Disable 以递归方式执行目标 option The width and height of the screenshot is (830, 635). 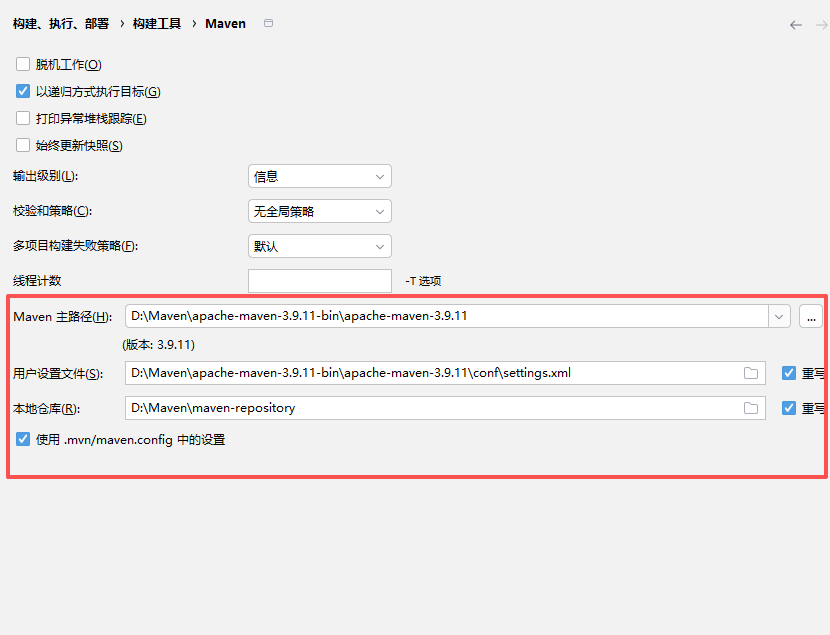(x=22, y=90)
